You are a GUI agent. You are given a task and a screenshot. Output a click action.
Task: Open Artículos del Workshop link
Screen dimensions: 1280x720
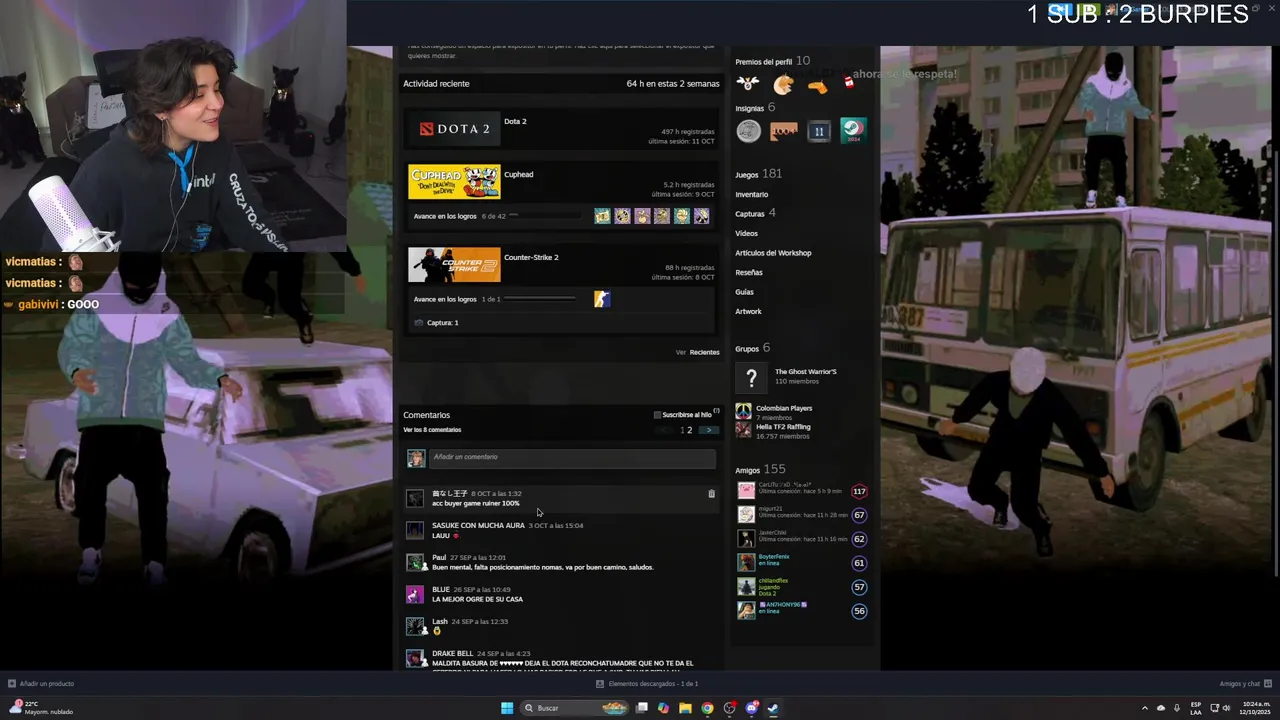point(774,253)
